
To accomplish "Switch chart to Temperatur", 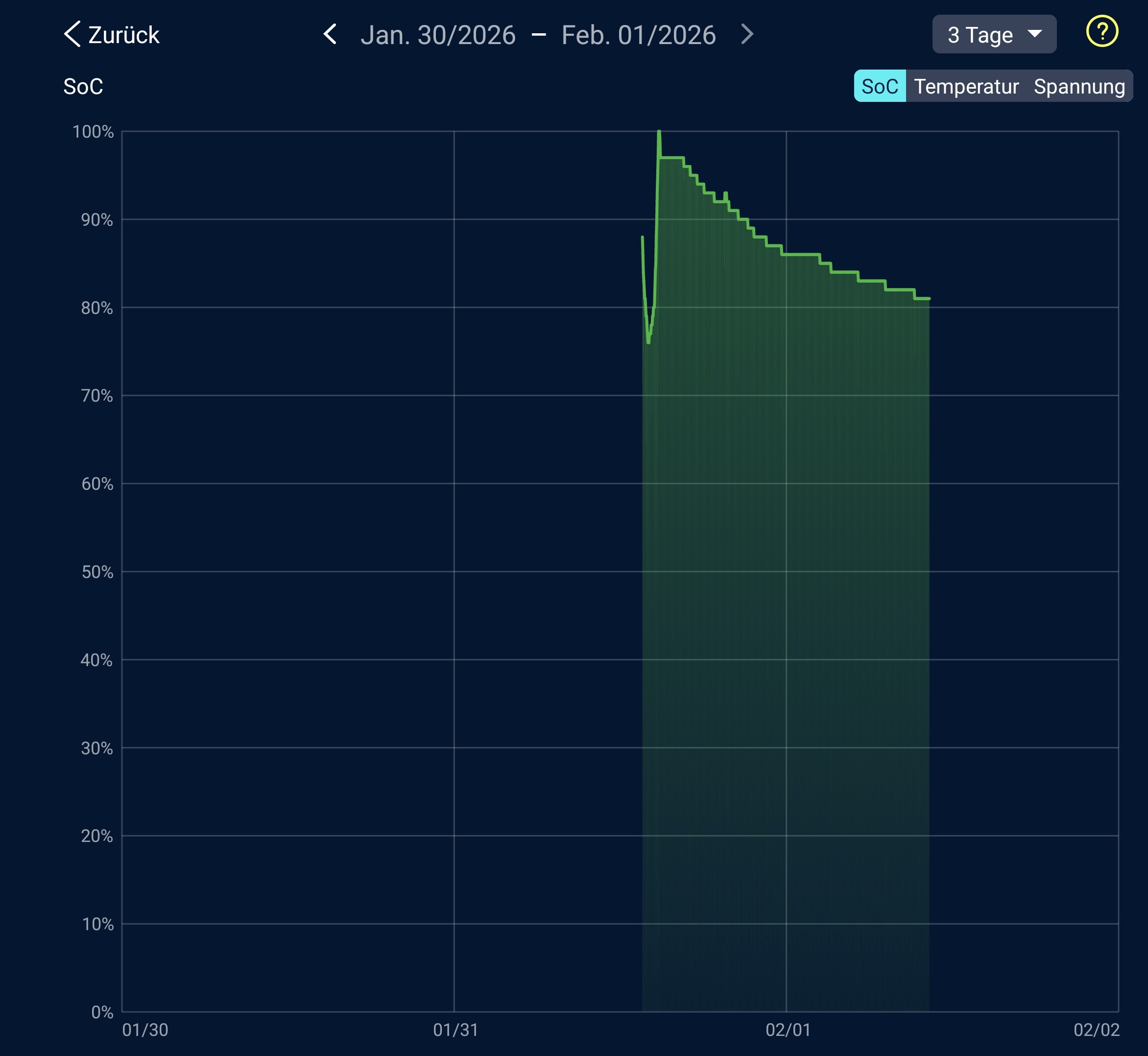I will tap(966, 86).
